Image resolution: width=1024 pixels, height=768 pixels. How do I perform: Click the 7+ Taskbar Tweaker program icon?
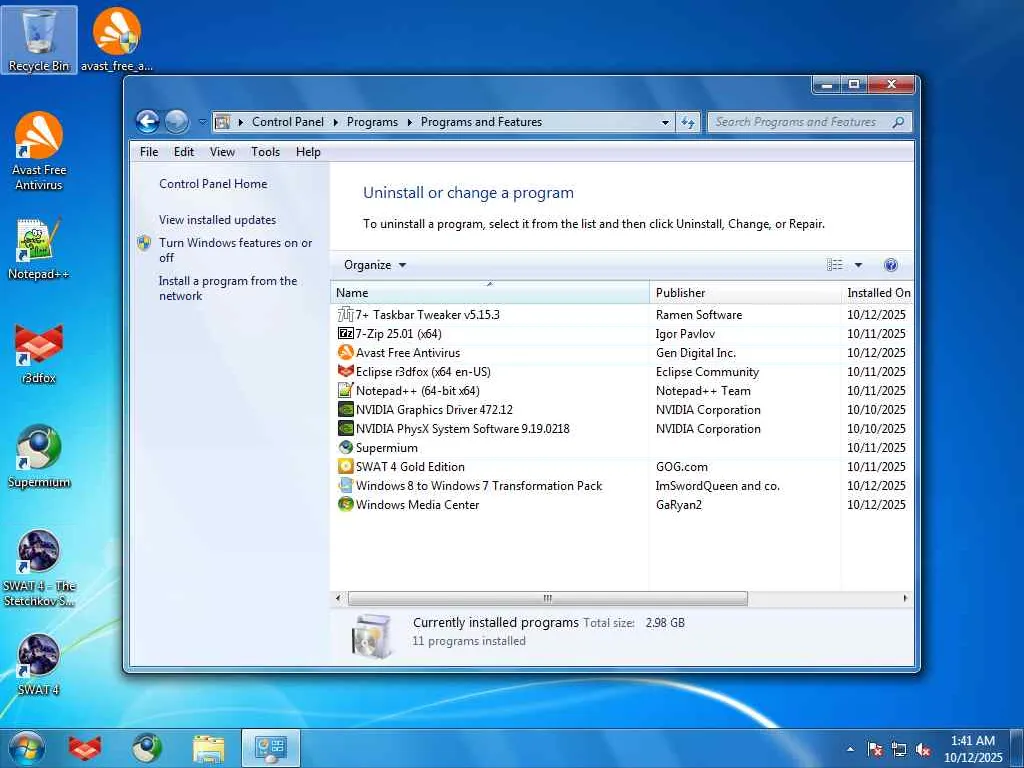click(345, 315)
